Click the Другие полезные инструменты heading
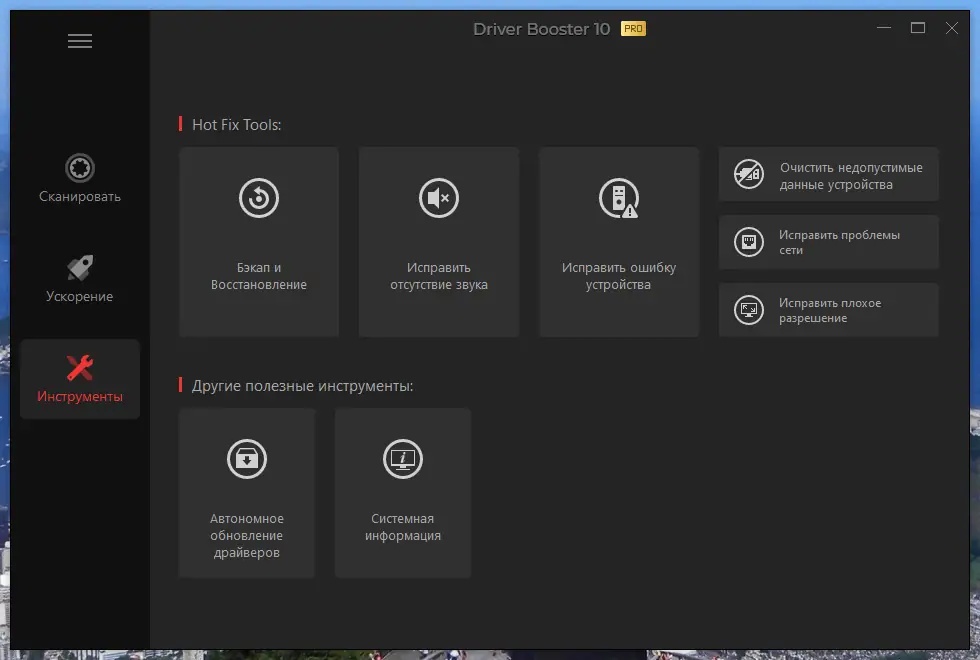 [302, 386]
